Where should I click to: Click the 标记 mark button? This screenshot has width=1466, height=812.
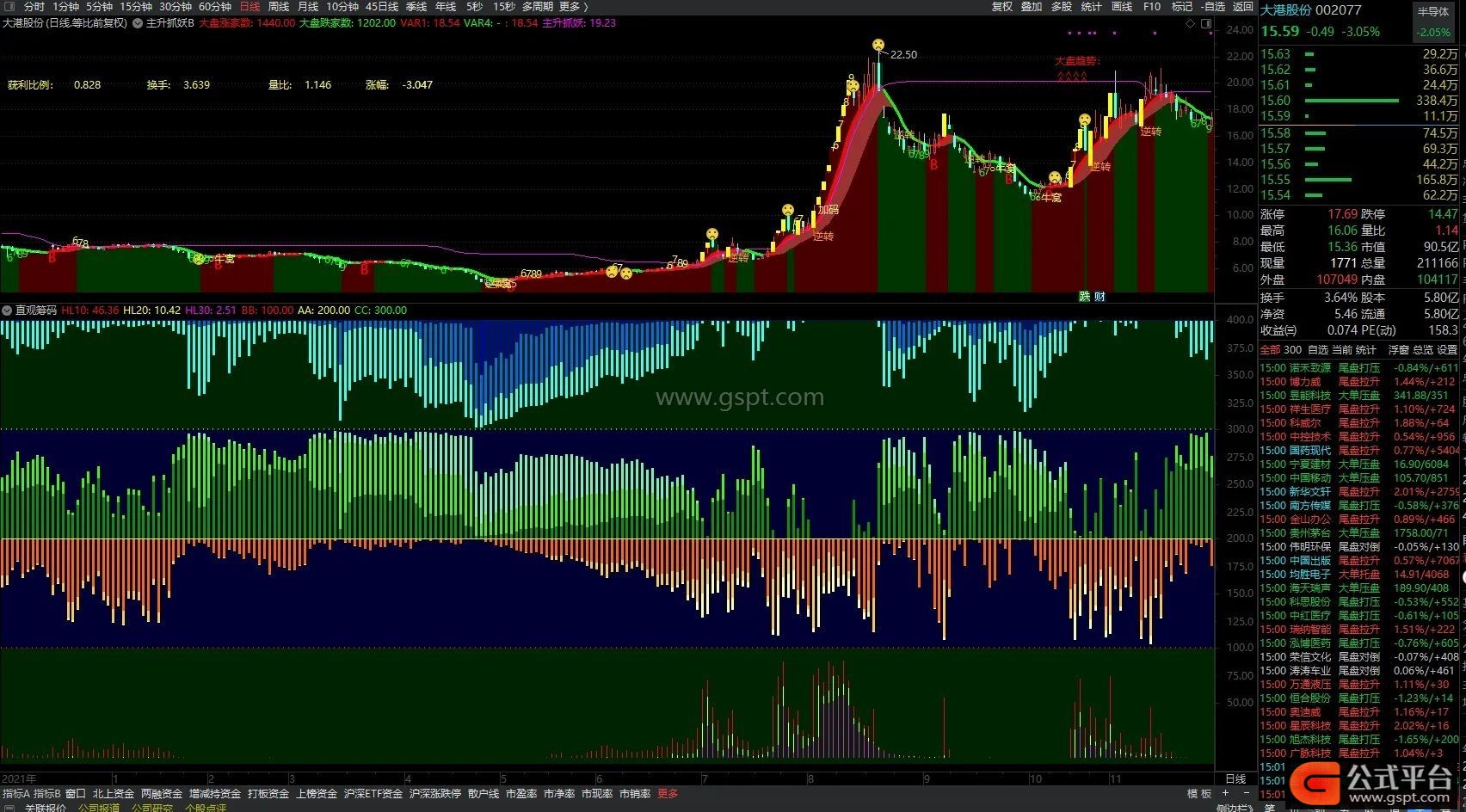[1182, 6]
